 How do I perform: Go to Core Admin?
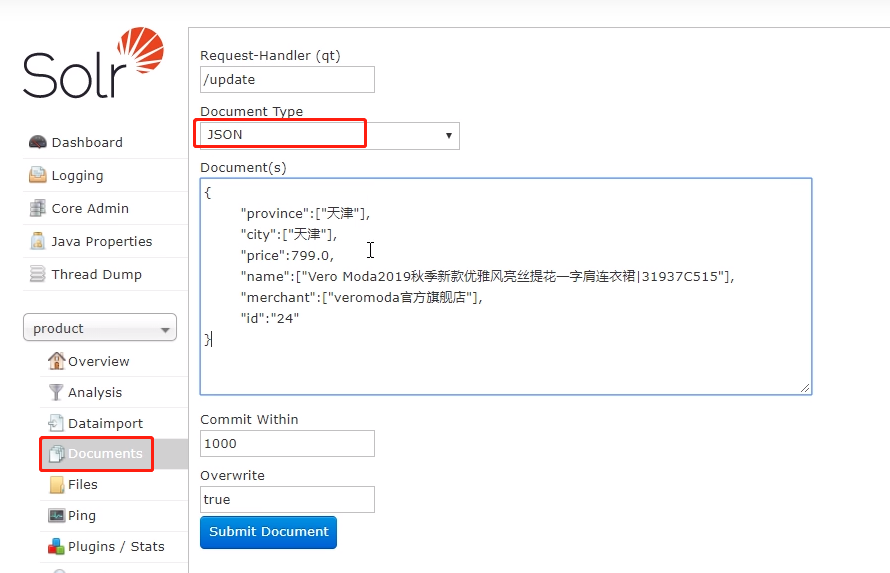90,208
